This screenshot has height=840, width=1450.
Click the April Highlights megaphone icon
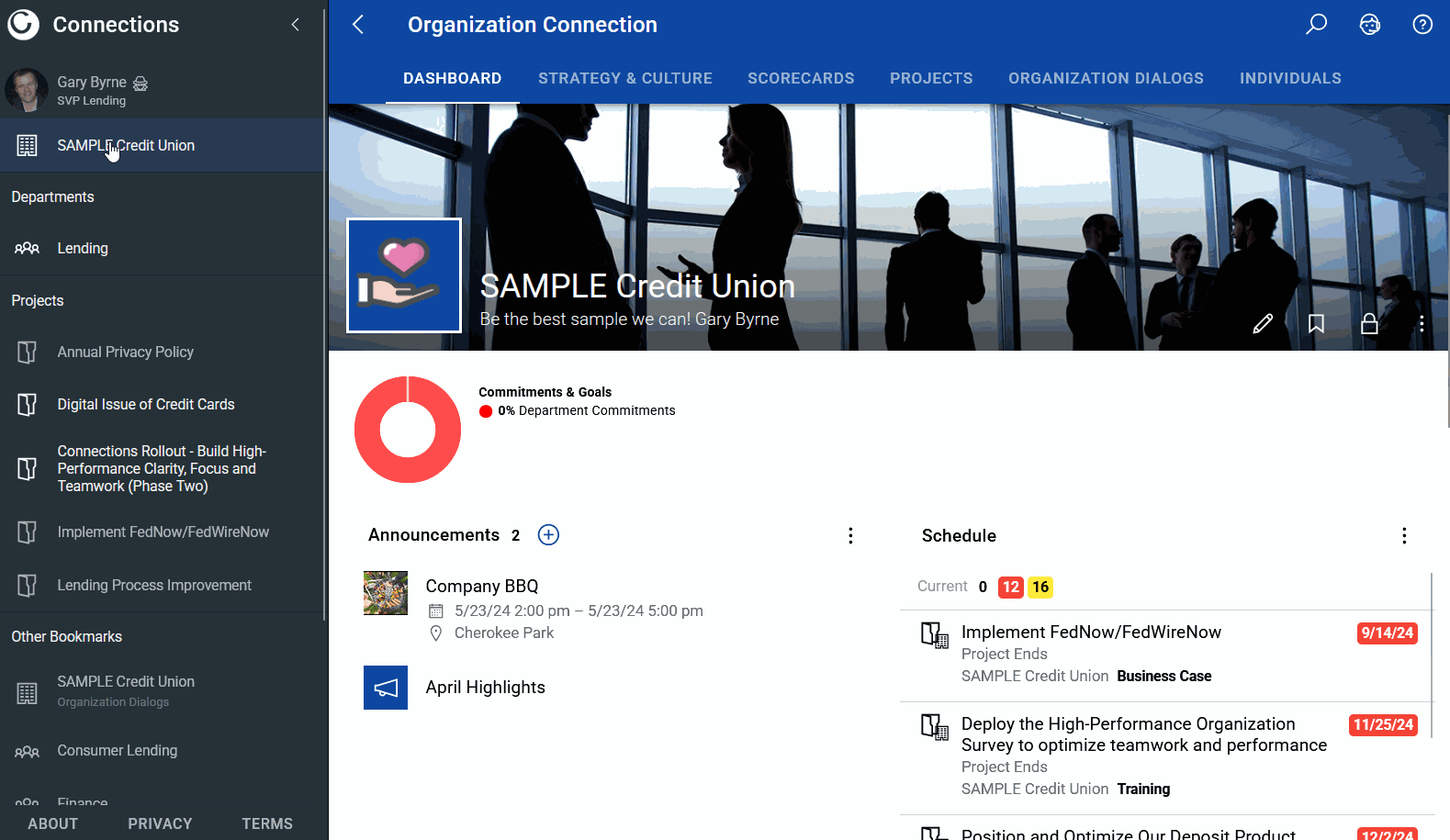click(x=386, y=688)
